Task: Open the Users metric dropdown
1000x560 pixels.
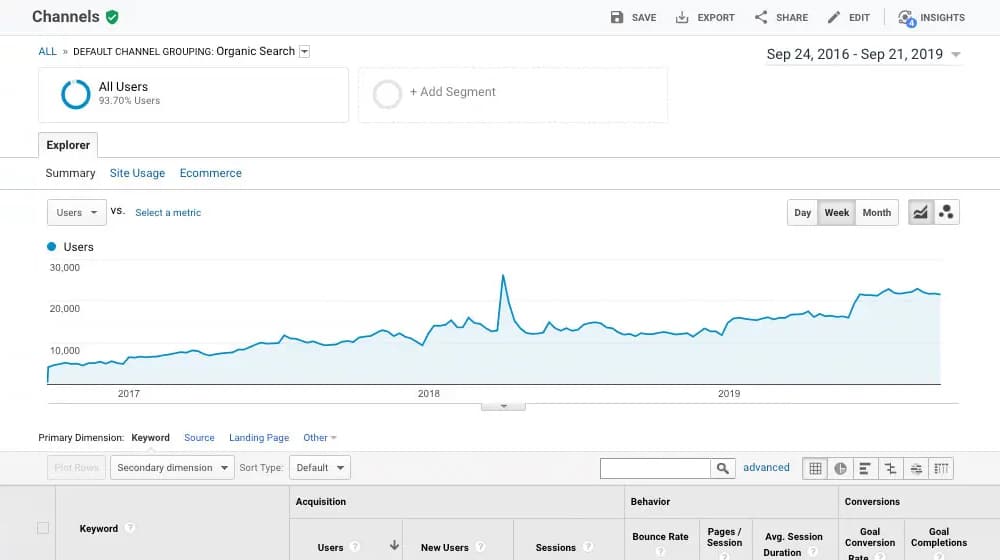Action: [x=77, y=212]
